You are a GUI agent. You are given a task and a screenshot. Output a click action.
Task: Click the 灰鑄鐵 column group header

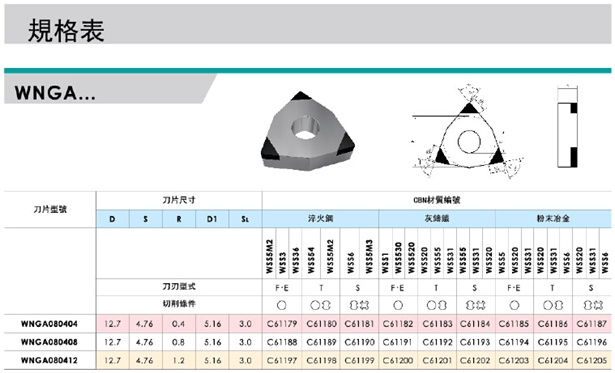437,218
